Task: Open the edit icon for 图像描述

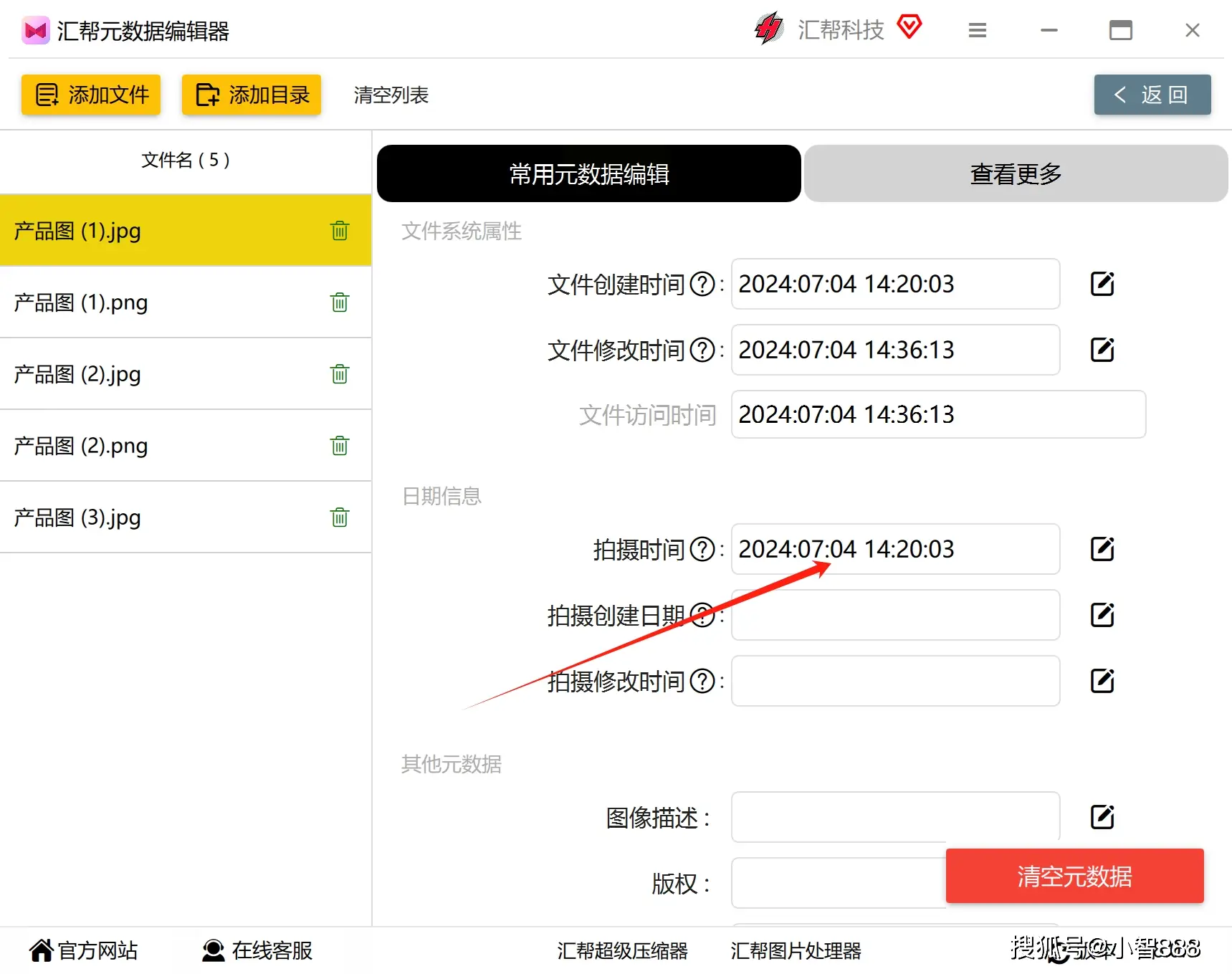Action: pos(1102,816)
